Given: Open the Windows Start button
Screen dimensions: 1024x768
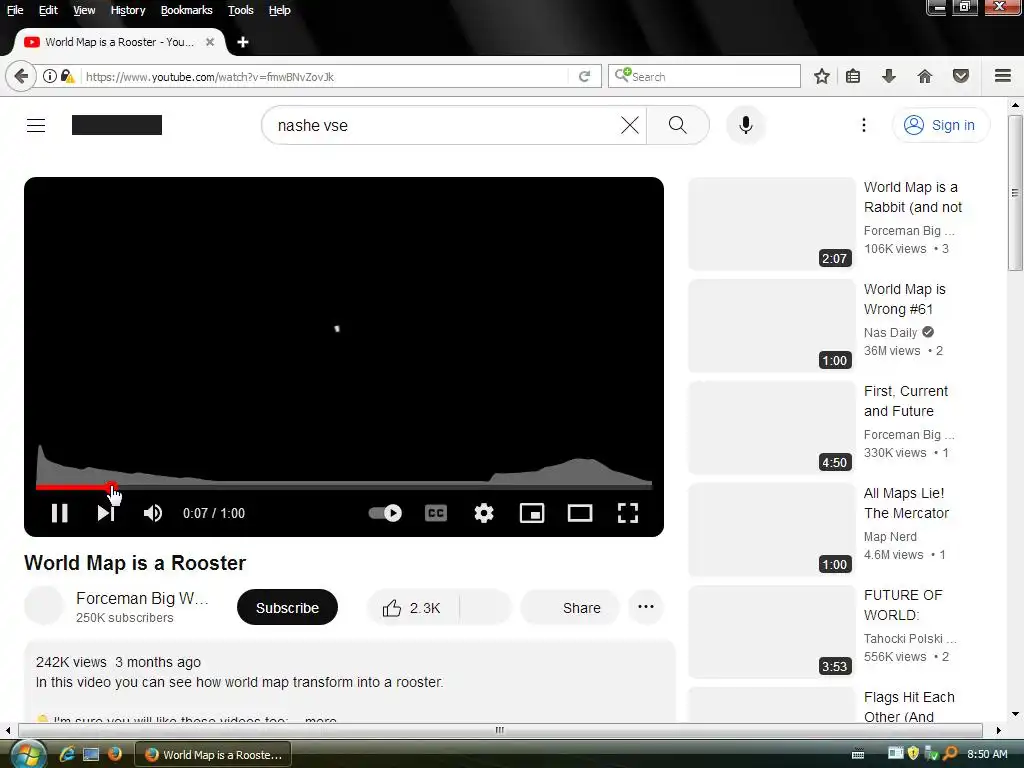Looking at the screenshot, I should point(27,754).
